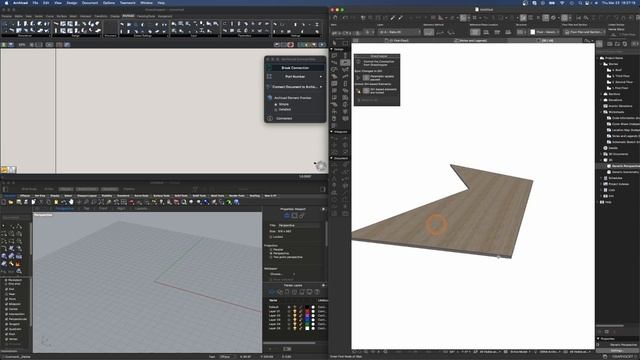Expand the Sections folder in Navigator
This screenshot has width=640, height=360.
click(x=601, y=94)
